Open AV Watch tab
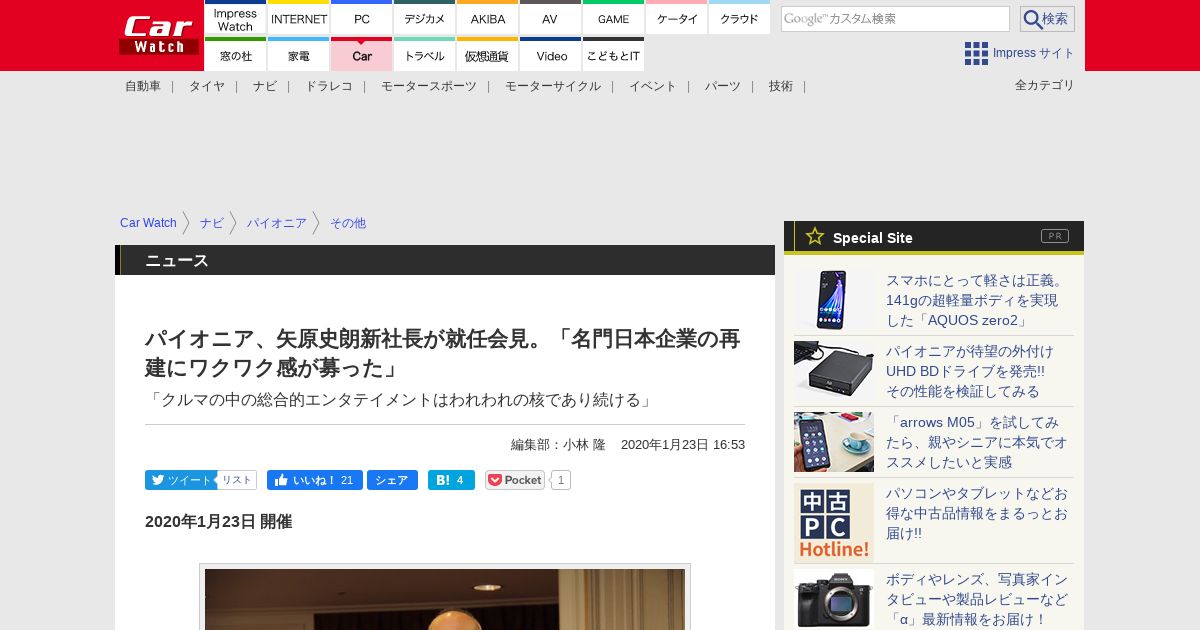Image resolution: width=1200 pixels, height=630 pixels. coord(551,18)
